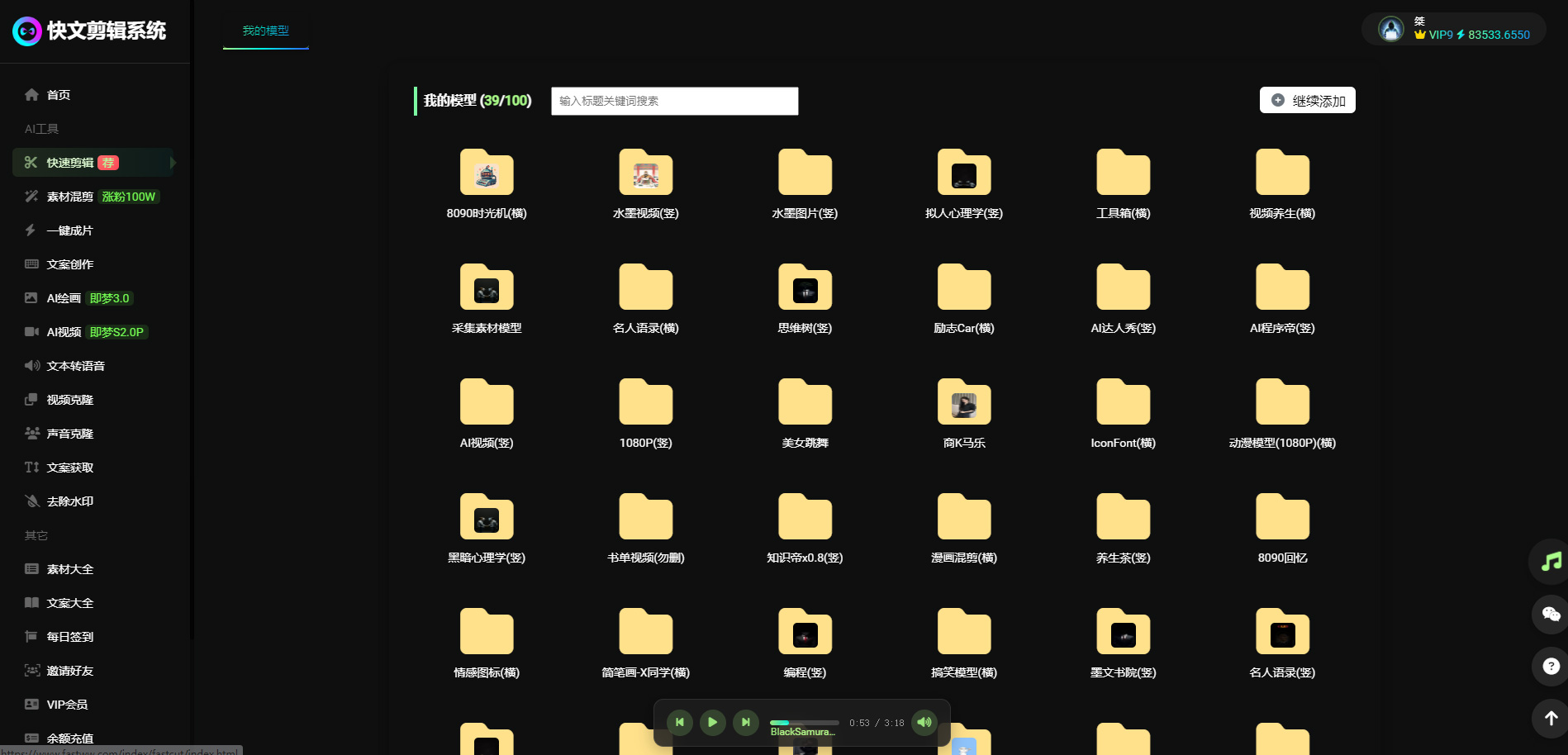Open the WeChat contact floating icon
The width and height of the screenshot is (1568, 755).
pos(1551,614)
